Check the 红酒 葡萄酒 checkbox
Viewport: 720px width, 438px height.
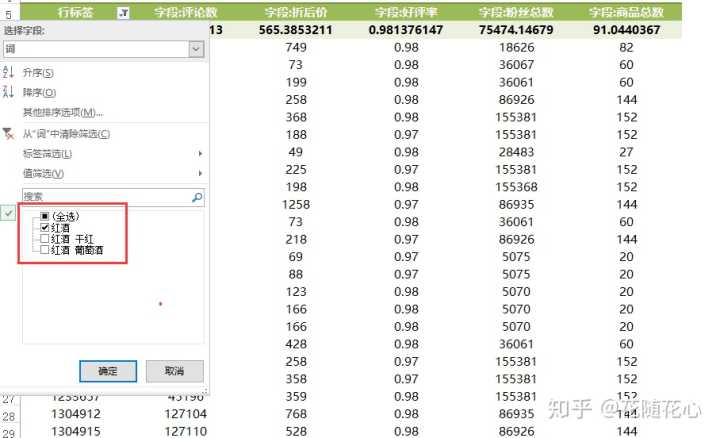(x=45, y=250)
